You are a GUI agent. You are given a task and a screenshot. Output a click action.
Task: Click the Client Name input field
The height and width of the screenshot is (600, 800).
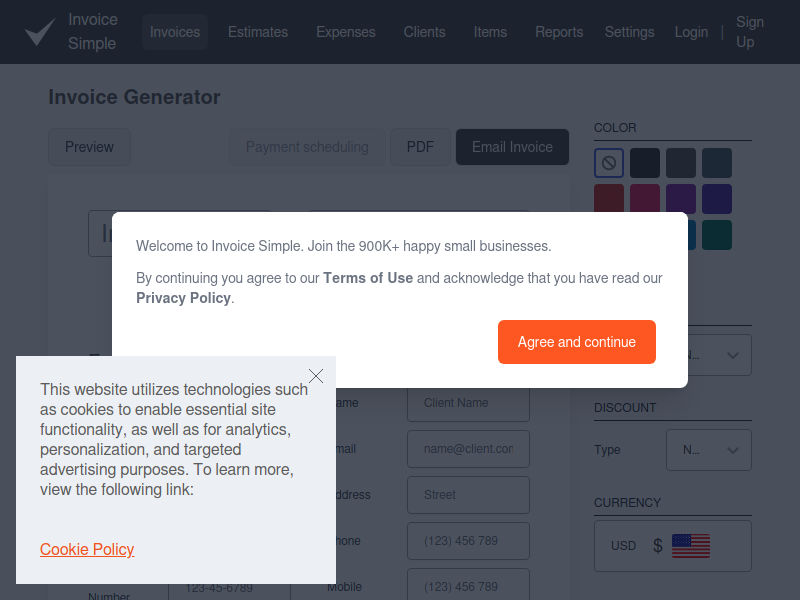pos(468,403)
